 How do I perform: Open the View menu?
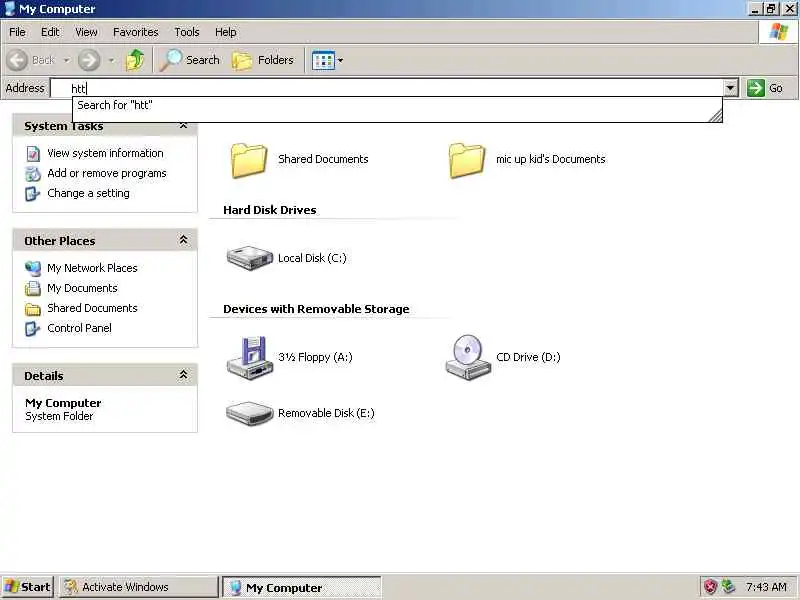pyautogui.click(x=86, y=32)
